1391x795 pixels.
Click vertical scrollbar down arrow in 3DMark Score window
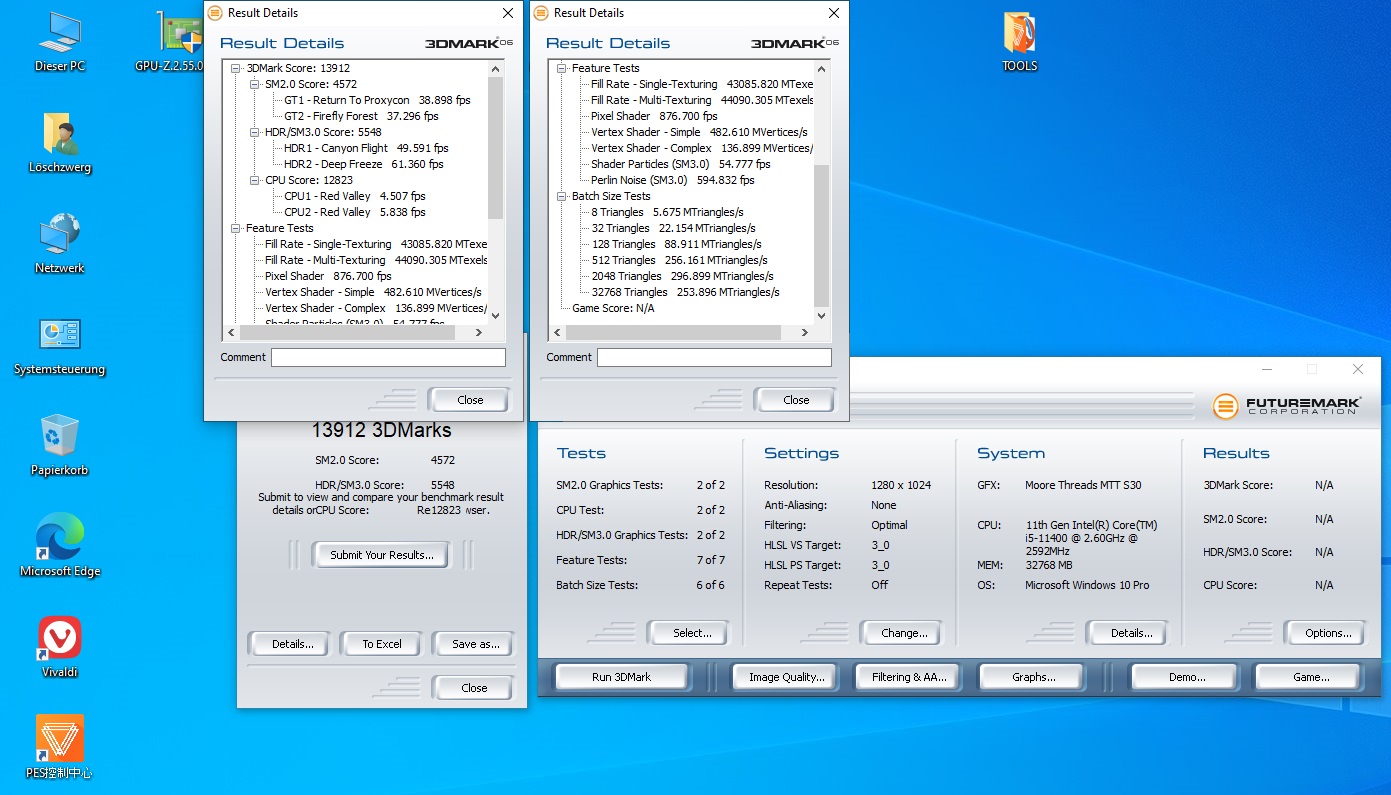click(496, 316)
